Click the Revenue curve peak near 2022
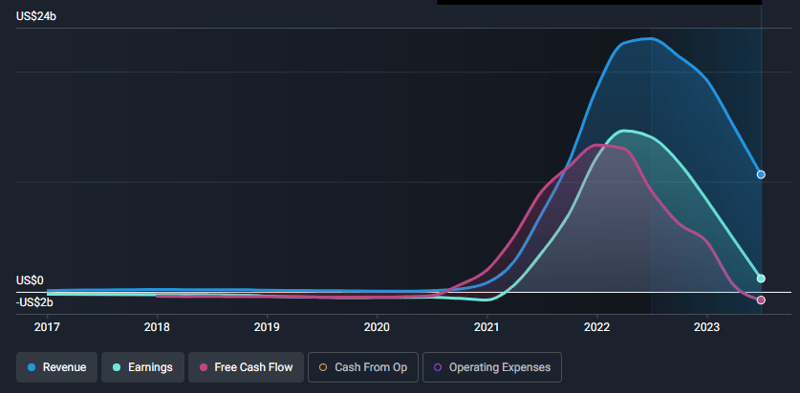Image resolution: width=800 pixels, height=393 pixels. click(649, 38)
